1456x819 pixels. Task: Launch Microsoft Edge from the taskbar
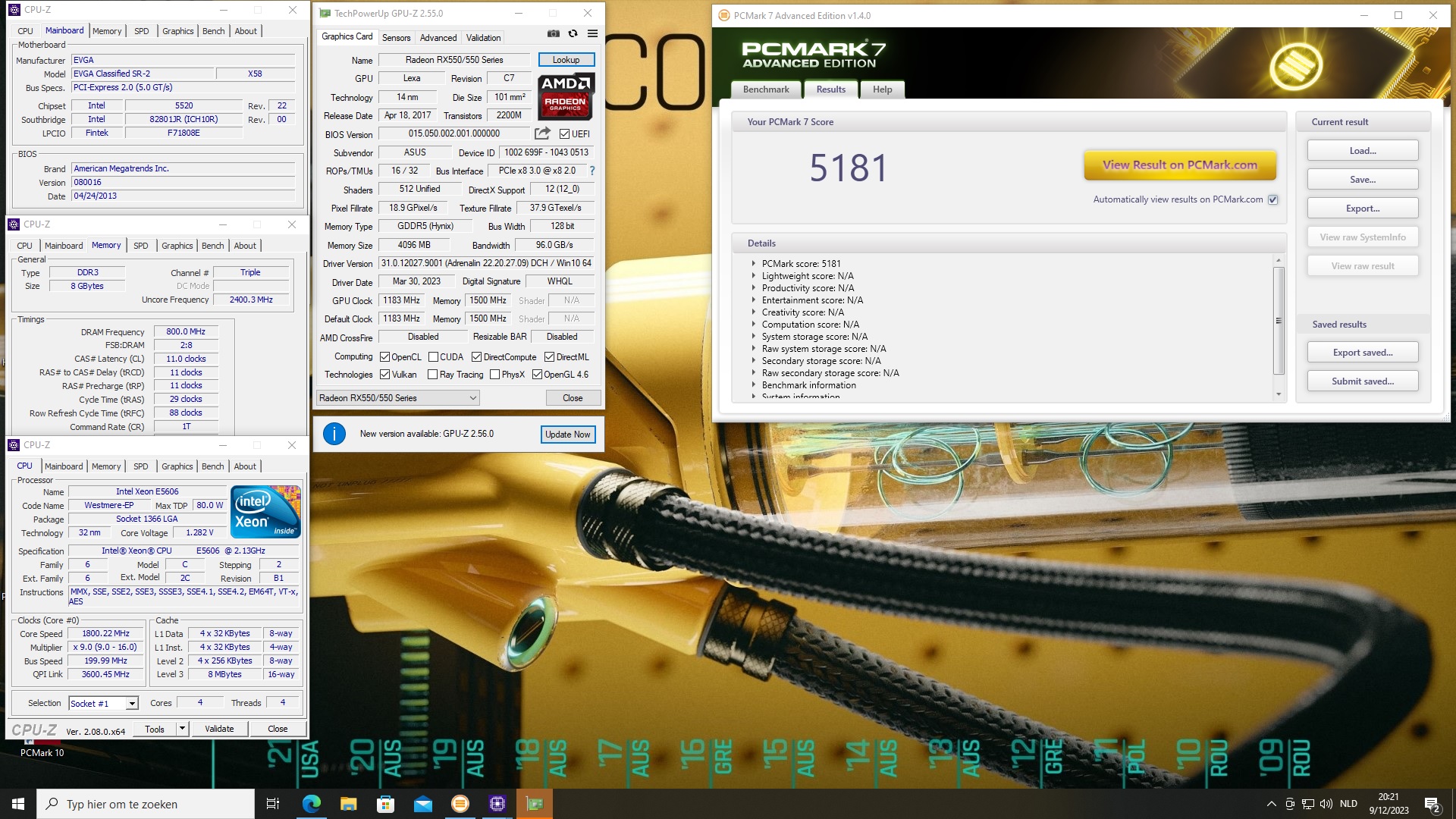[312, 804]
